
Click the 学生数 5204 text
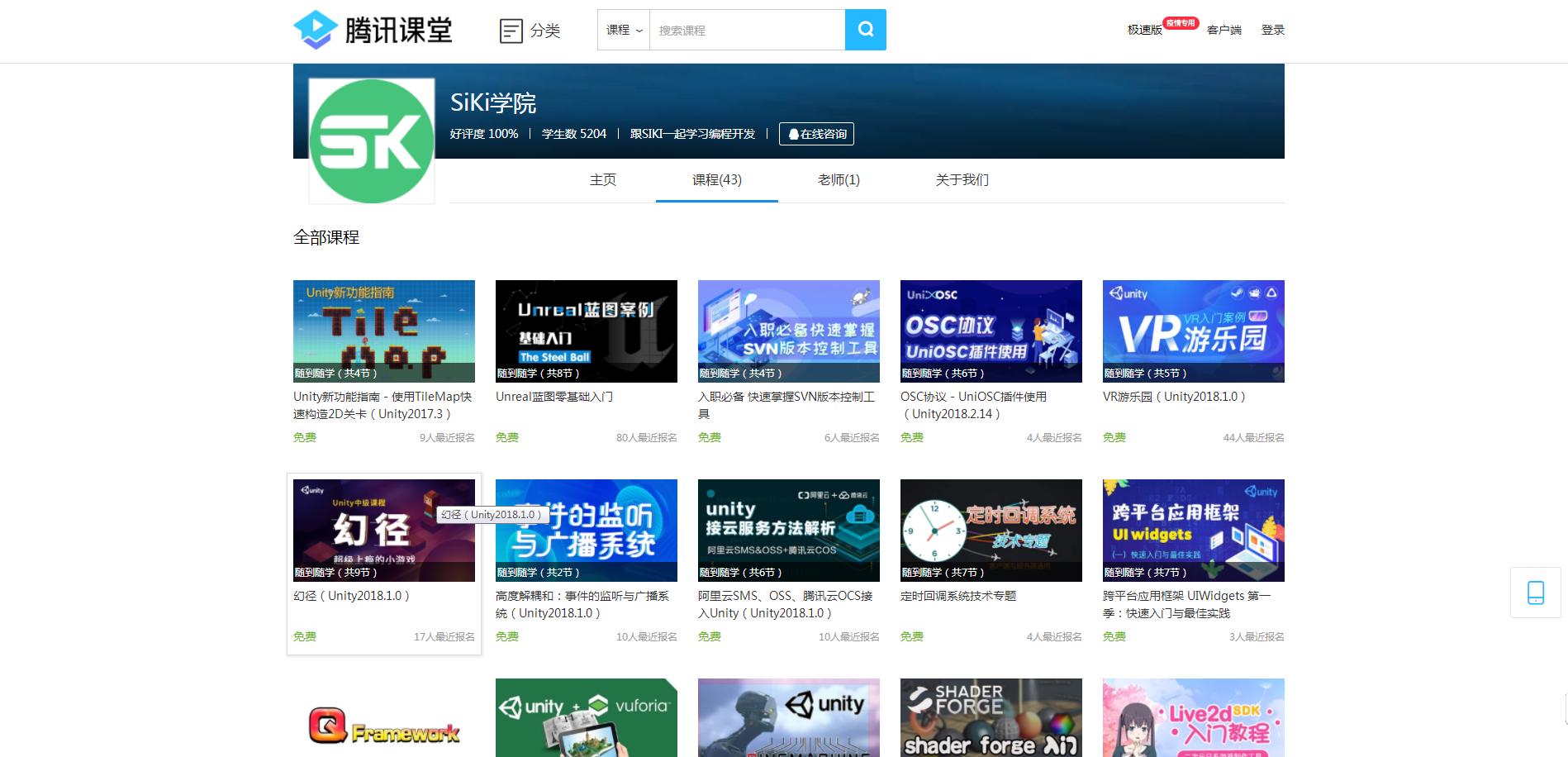tap(574, 134)
